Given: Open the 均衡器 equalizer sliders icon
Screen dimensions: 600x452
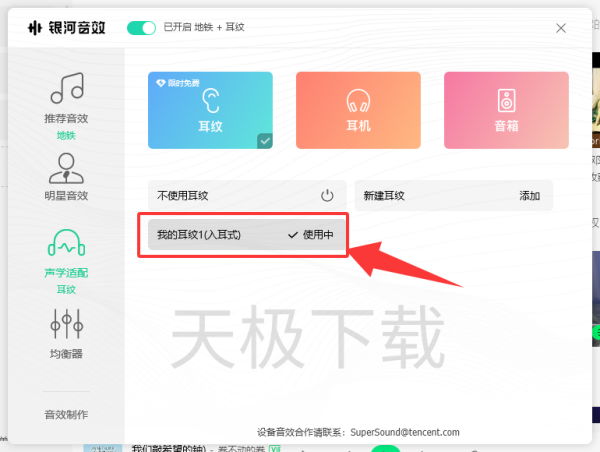Looking at the screenshot, I should click(66, 323).
